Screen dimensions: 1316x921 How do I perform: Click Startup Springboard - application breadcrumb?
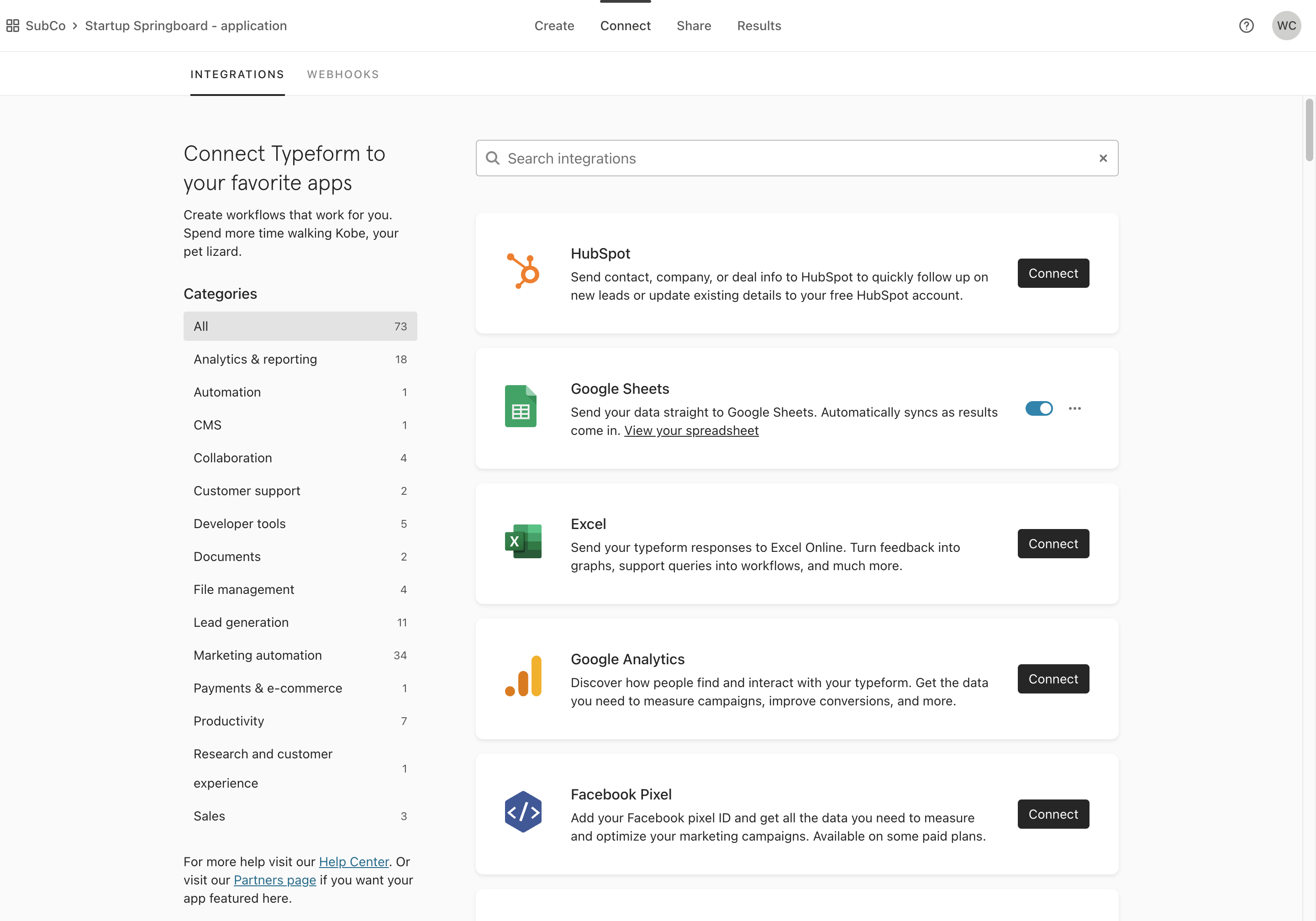pos(186,26)
